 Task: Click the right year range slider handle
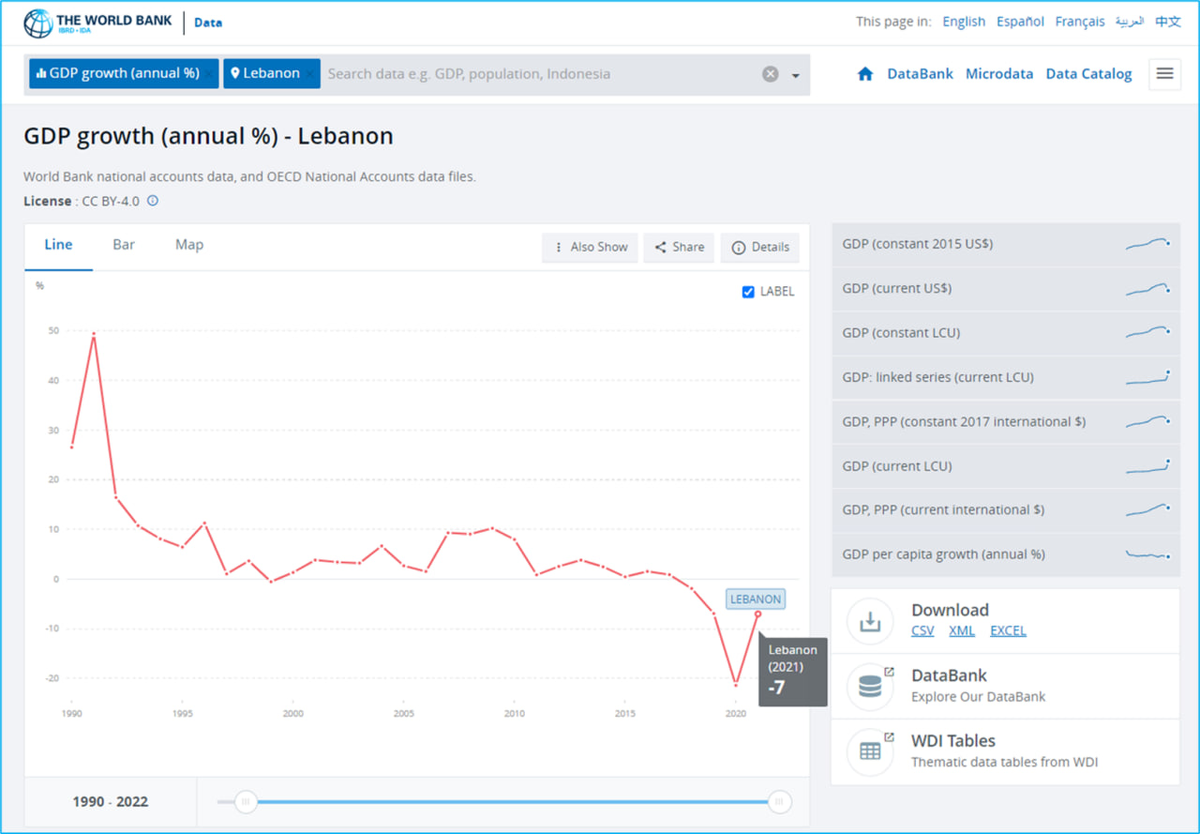(x=780, y=802)
